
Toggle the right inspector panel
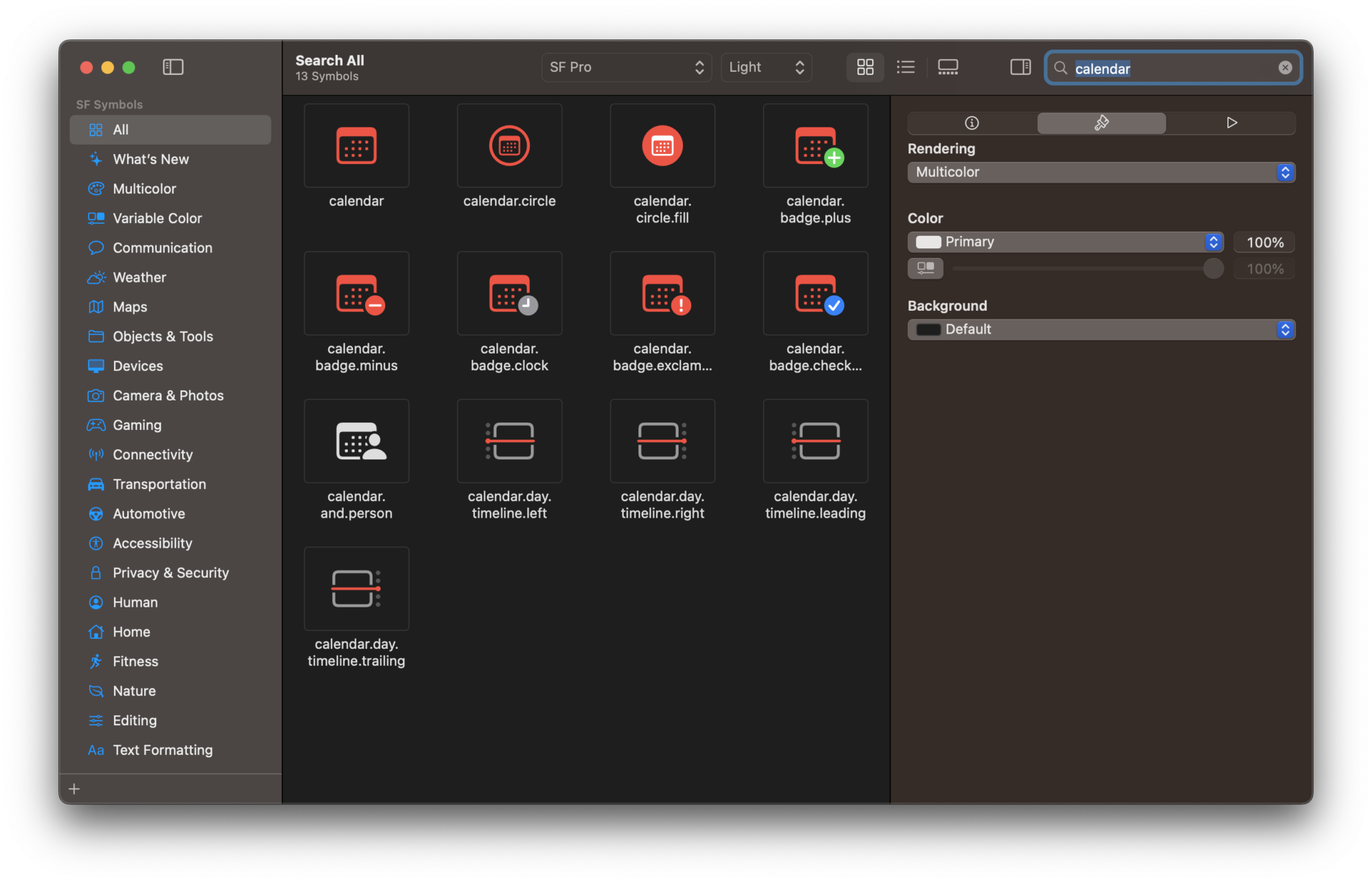coord(1020,67)
